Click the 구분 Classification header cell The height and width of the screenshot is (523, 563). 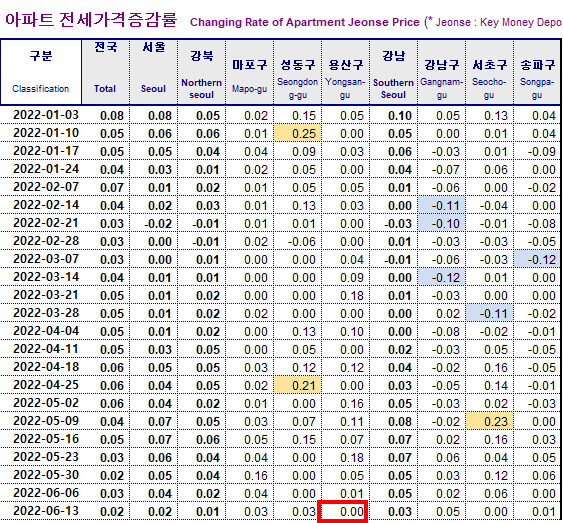point(41,72)
